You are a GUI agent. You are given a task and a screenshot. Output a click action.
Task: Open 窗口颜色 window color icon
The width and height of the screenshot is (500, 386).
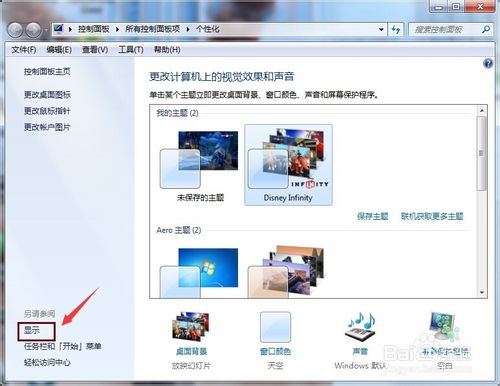(x=275, y=327)
